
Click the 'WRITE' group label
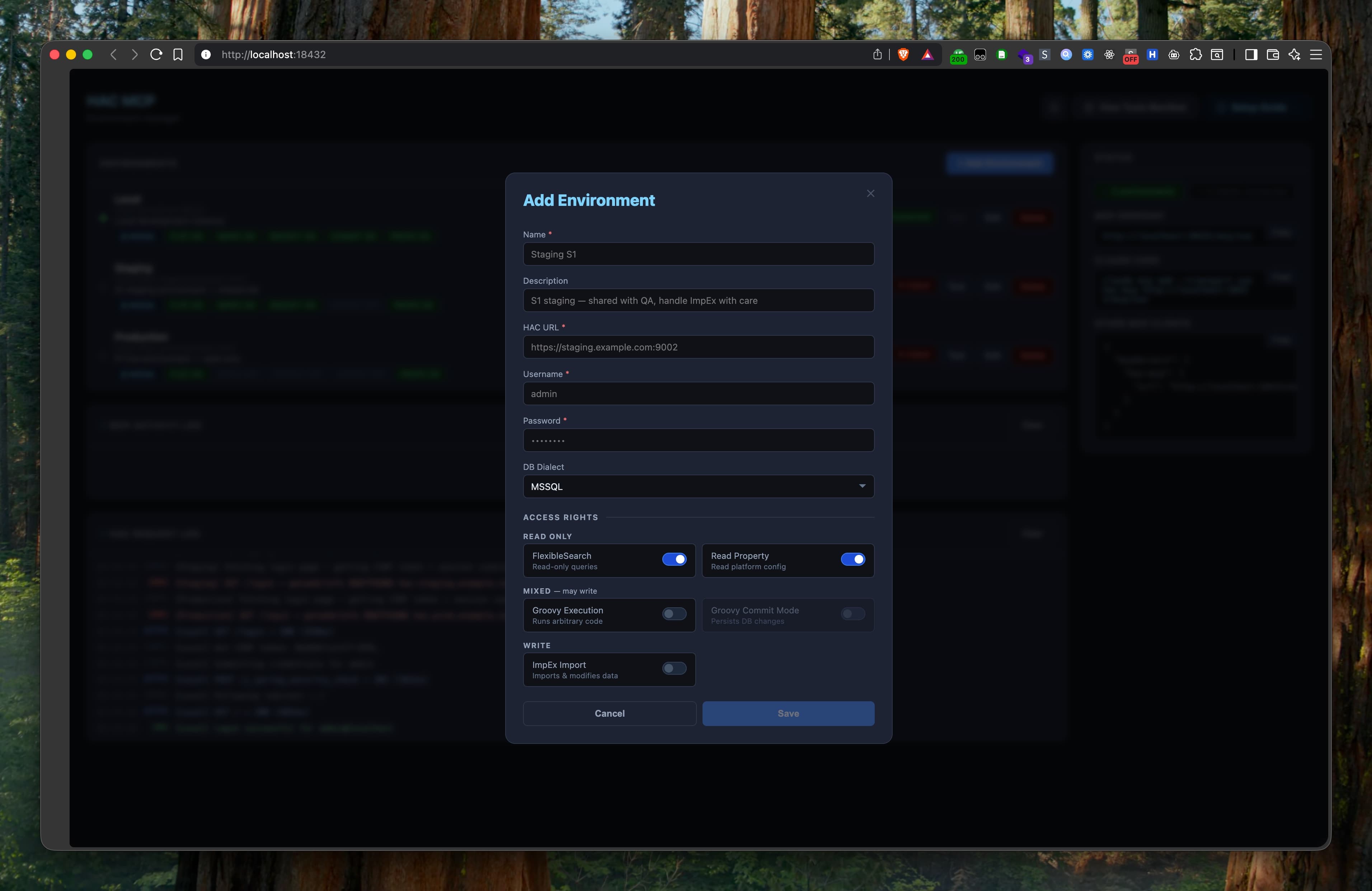click(x=537, y=646)
